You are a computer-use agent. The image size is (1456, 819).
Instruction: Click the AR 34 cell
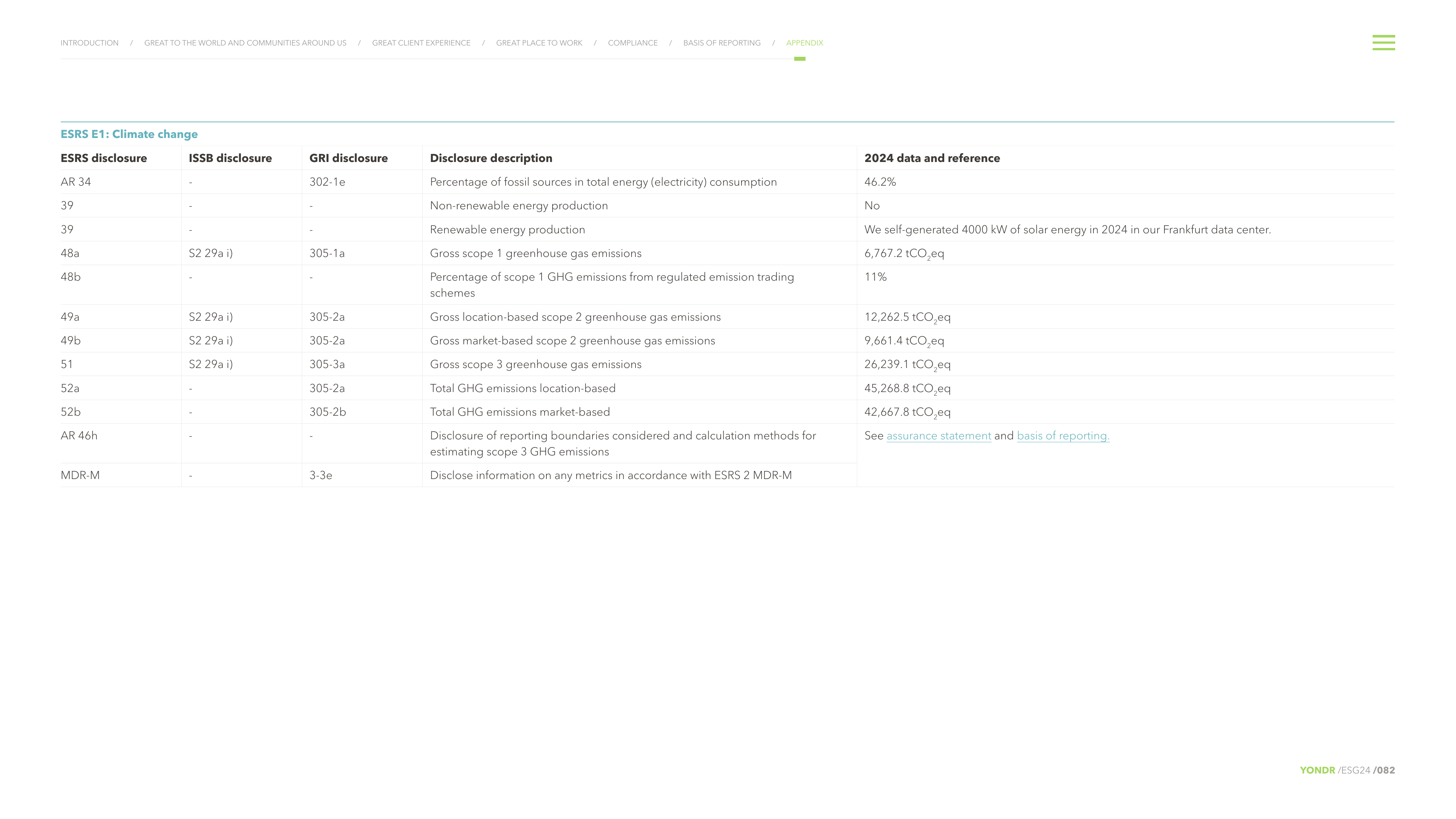(76, 182)
